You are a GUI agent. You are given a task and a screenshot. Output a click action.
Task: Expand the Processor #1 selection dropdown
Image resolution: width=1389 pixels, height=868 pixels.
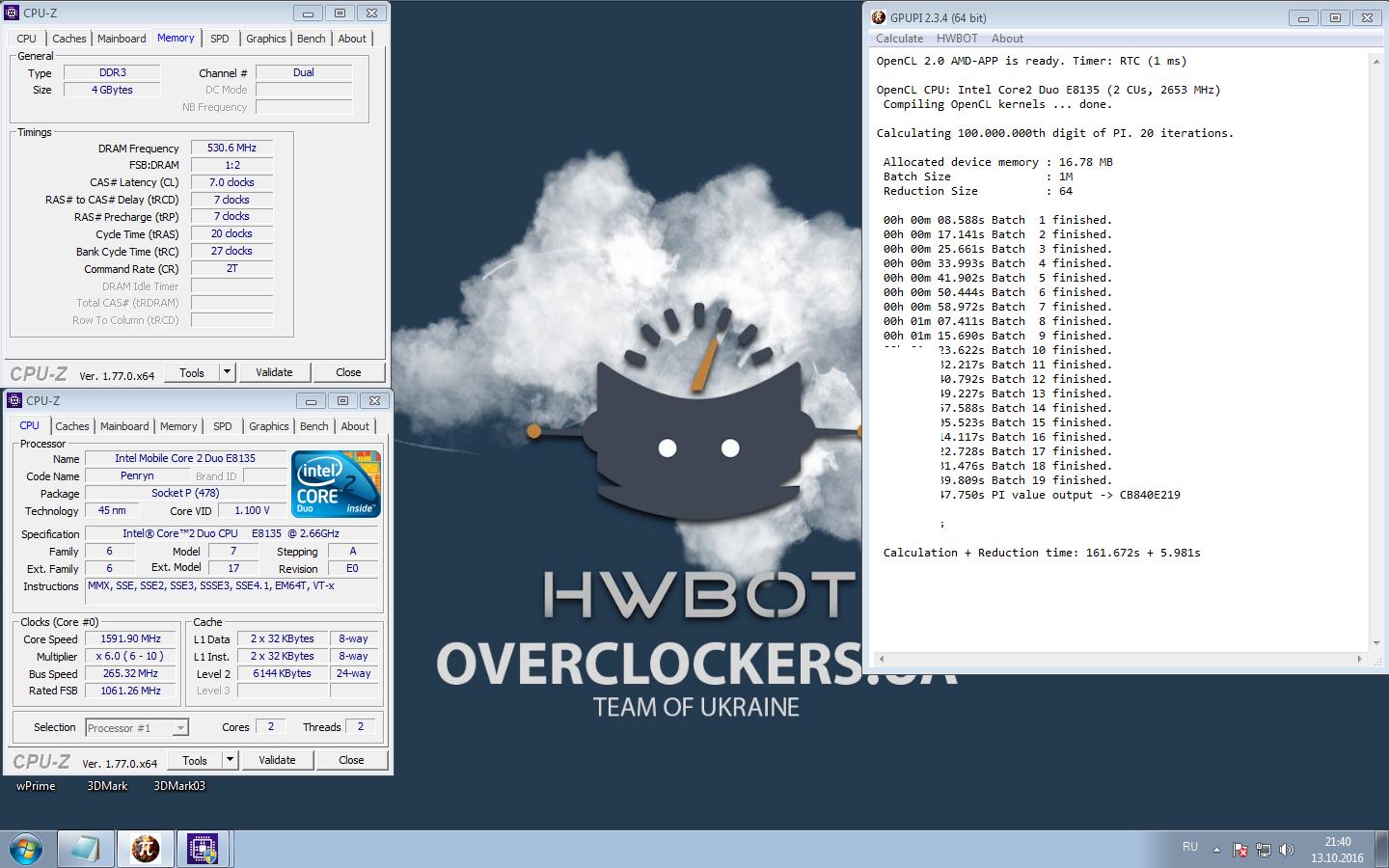click(x=180, y=728)
